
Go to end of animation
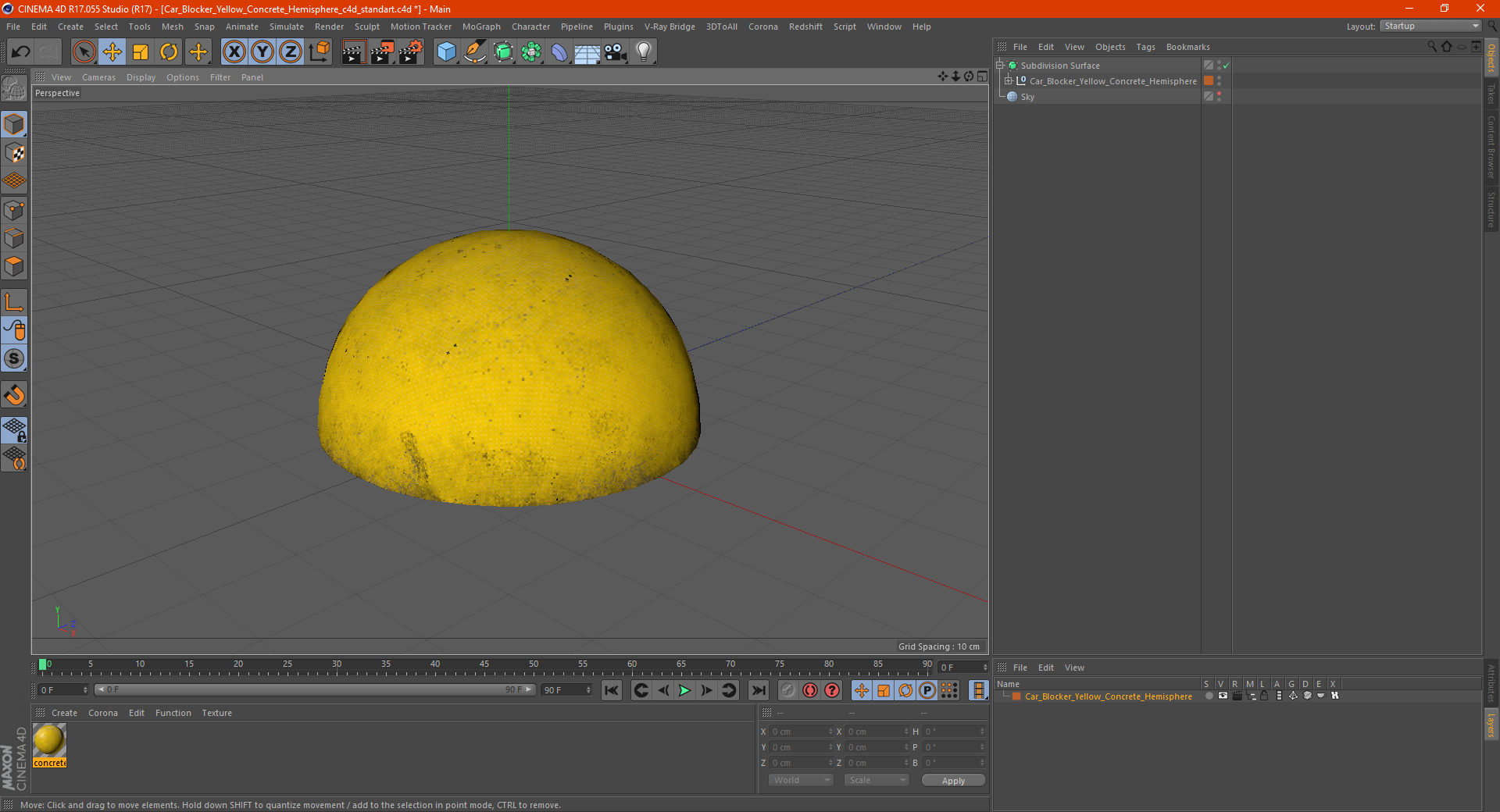point(758,690)
